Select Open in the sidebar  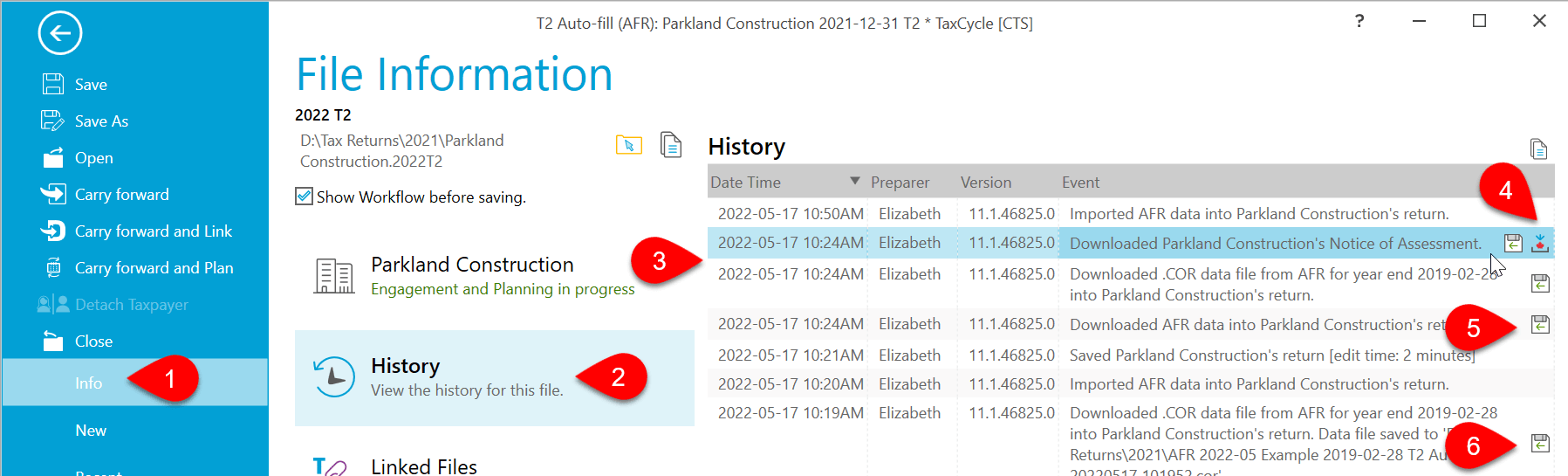pyautogui.click(x=94, y=158)
